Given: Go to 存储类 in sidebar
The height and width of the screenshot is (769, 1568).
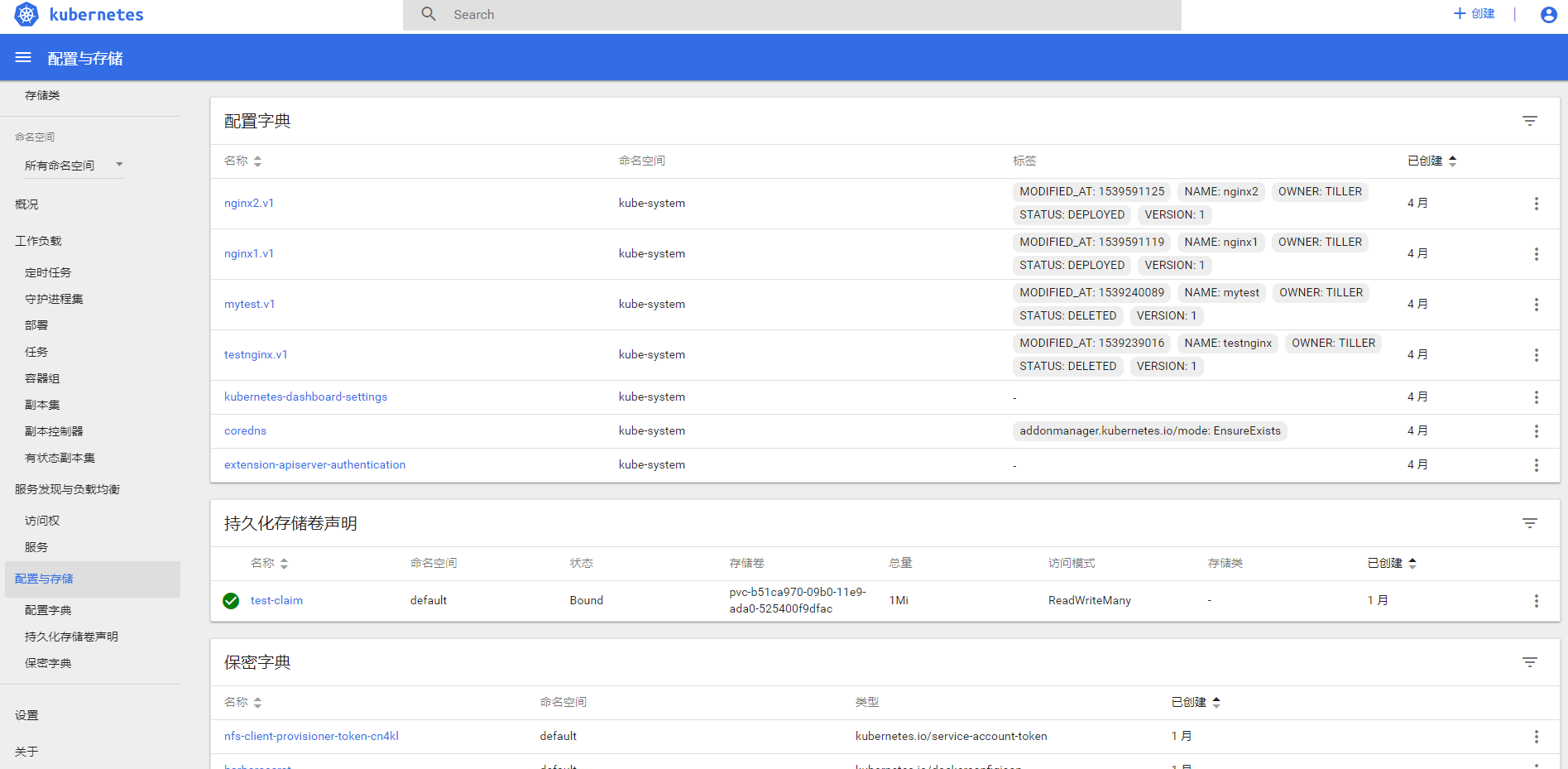Looking at the screenshot, I should [42, 95].
